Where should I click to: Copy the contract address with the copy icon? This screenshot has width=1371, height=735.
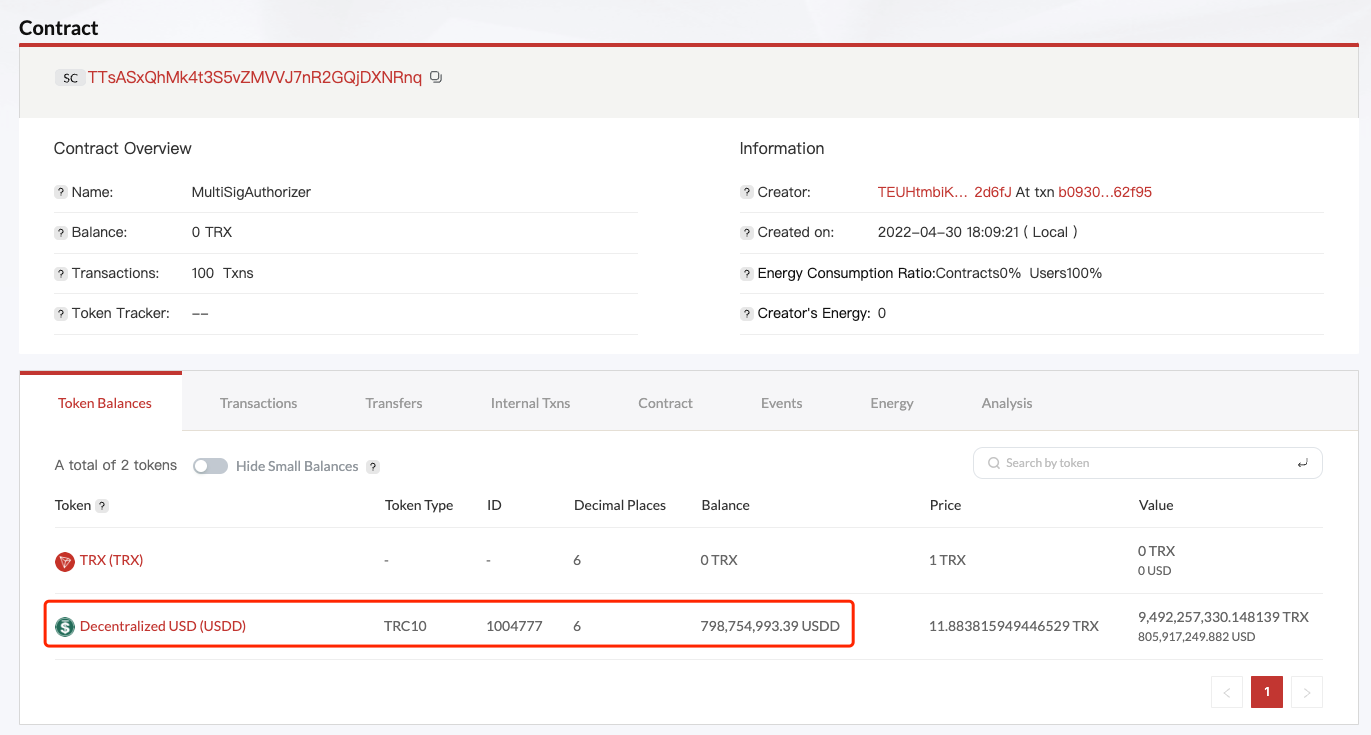point(436,77)
